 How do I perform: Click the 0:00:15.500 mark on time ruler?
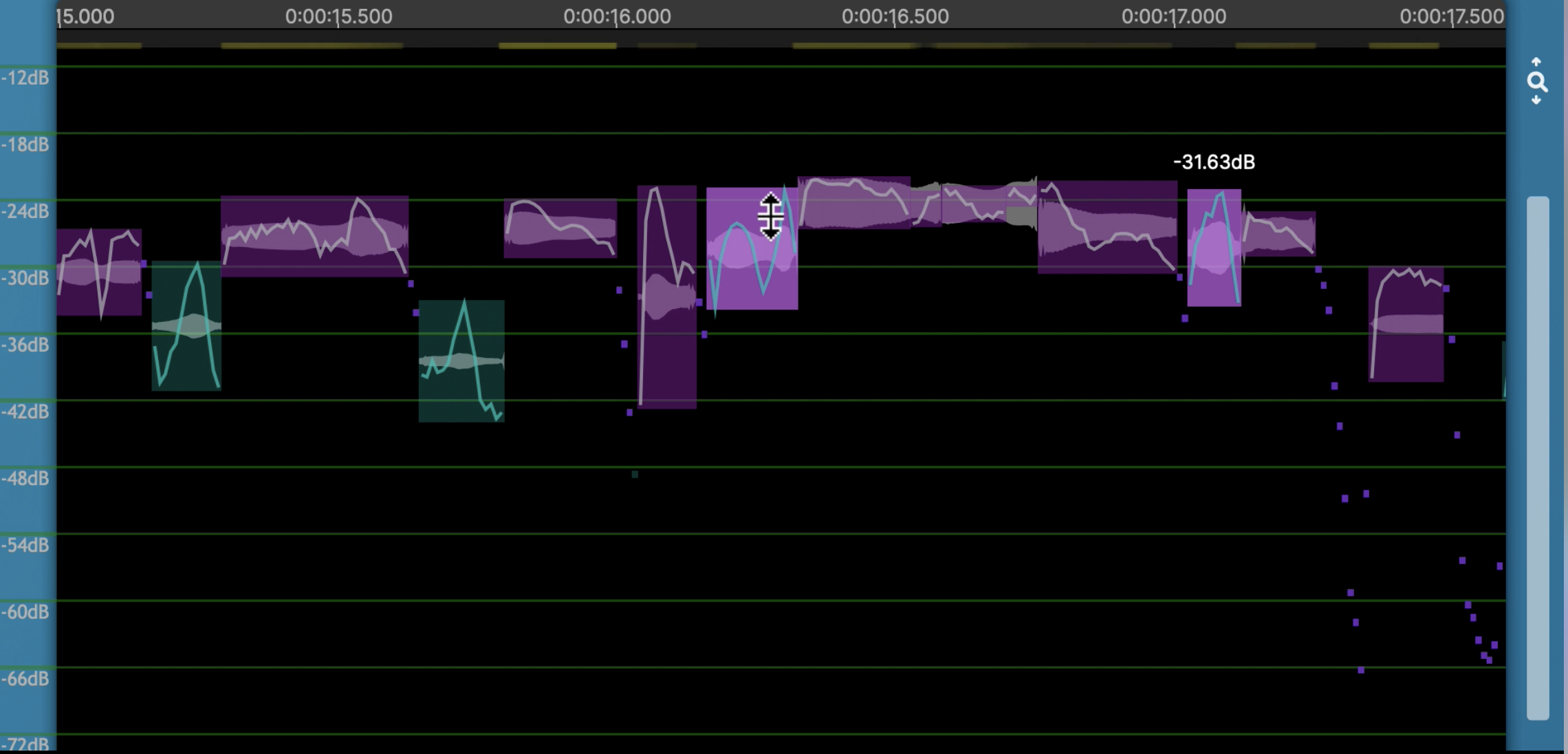click(338, 17)
